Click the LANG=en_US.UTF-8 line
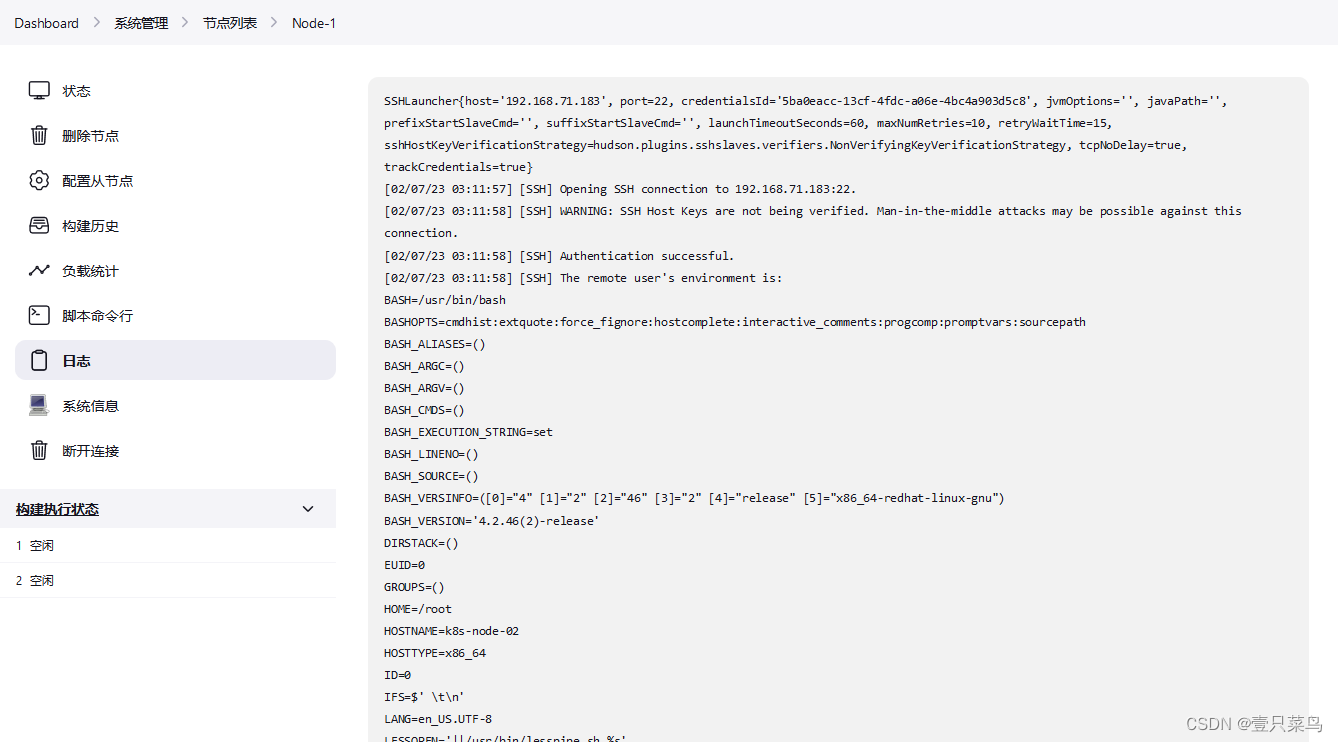The width and height of the screenshot is (1338, 742). coord(438,719)
